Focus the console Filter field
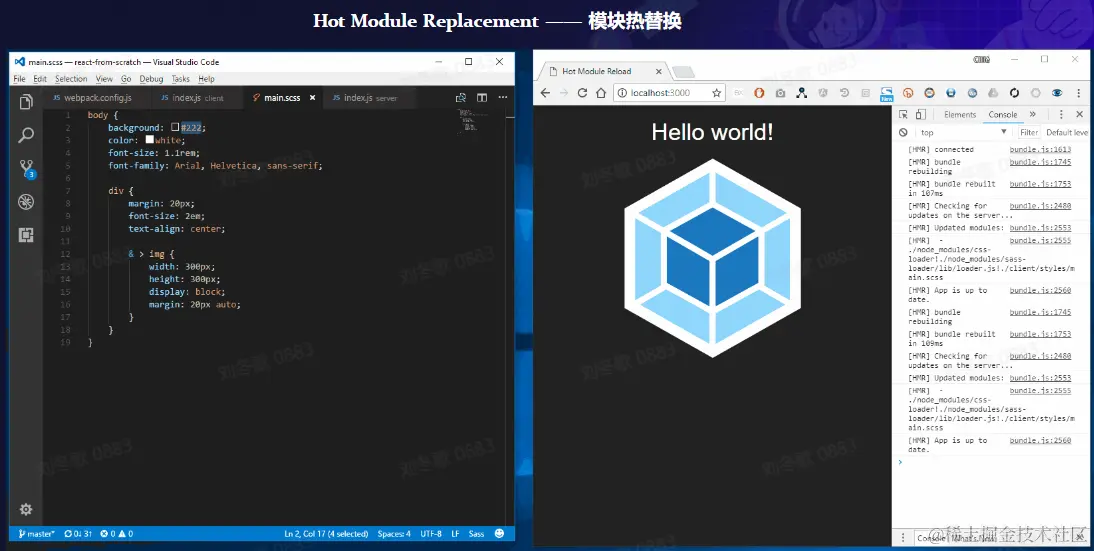The height and width of the screenshot is (551, 1094). 1029,133
